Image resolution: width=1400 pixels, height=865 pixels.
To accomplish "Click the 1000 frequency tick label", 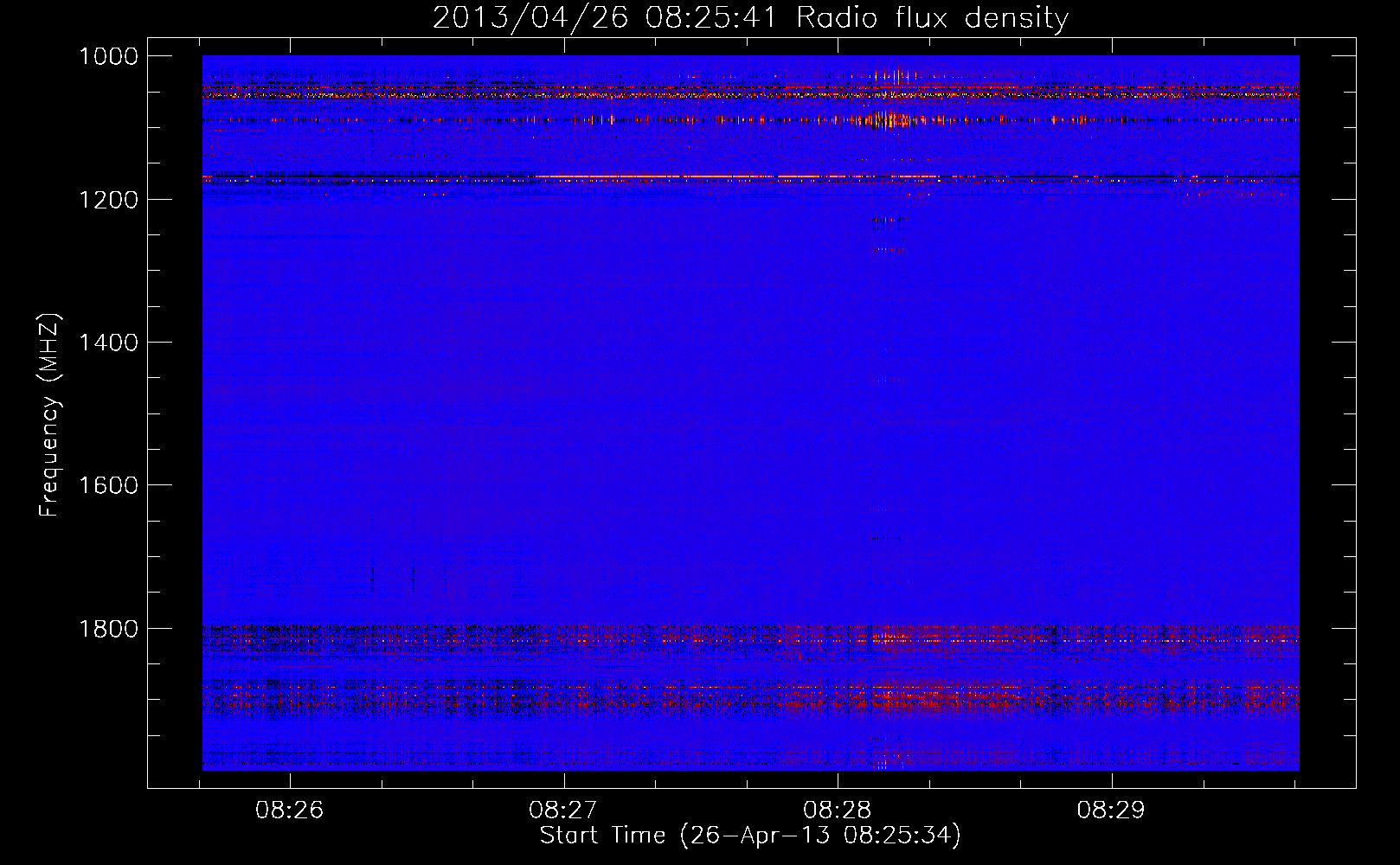I will tap(108, 56).
